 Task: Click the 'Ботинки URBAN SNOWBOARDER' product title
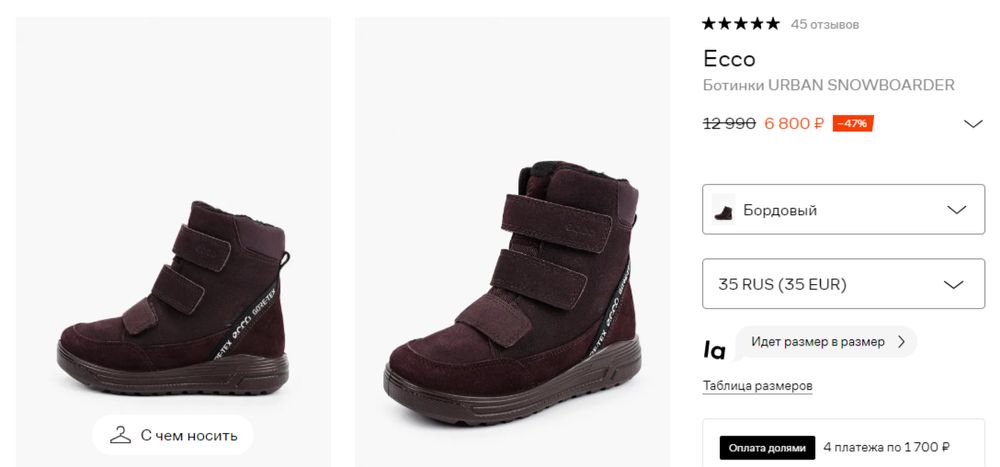click(x=828, y=85)
